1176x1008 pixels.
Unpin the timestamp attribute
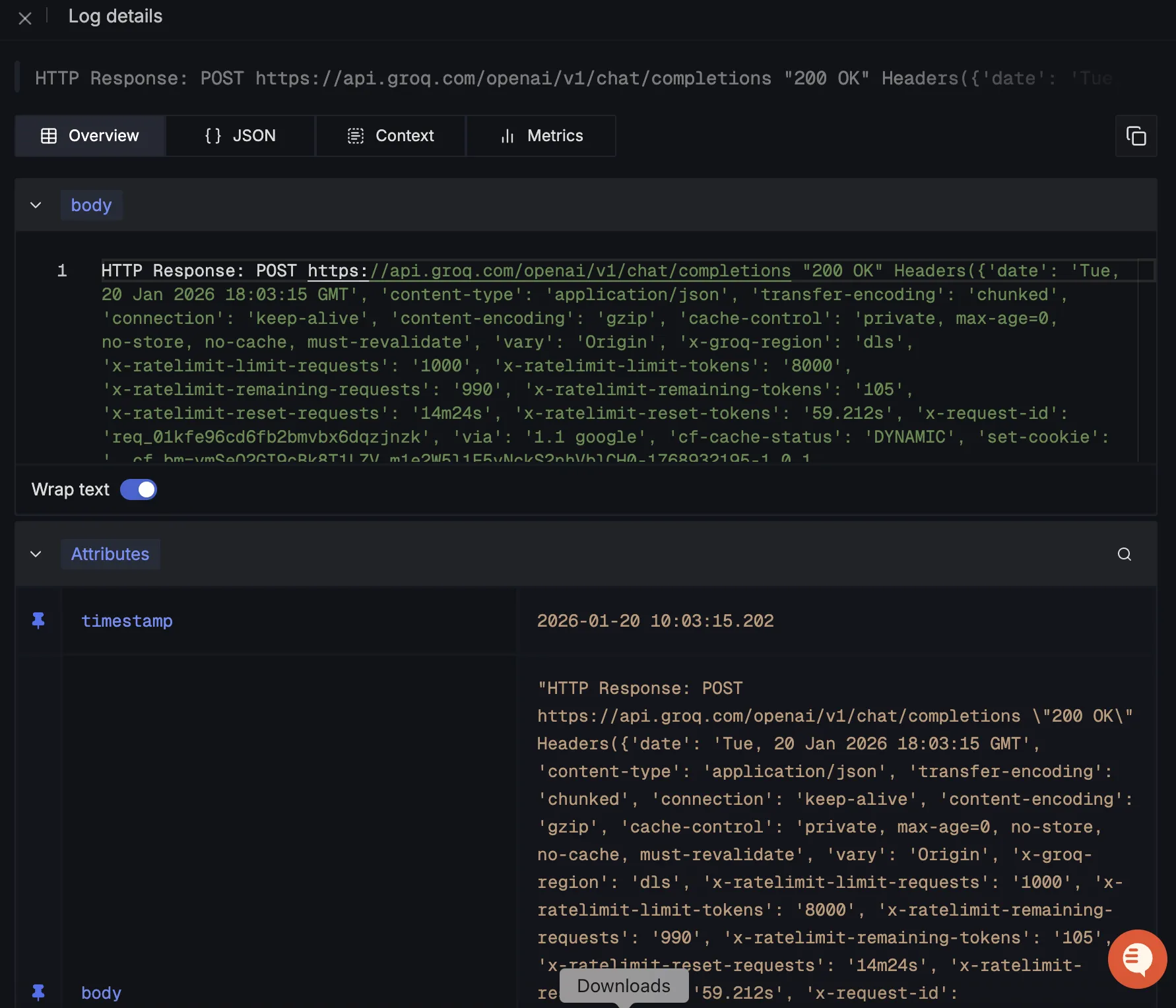click(38, 620)
